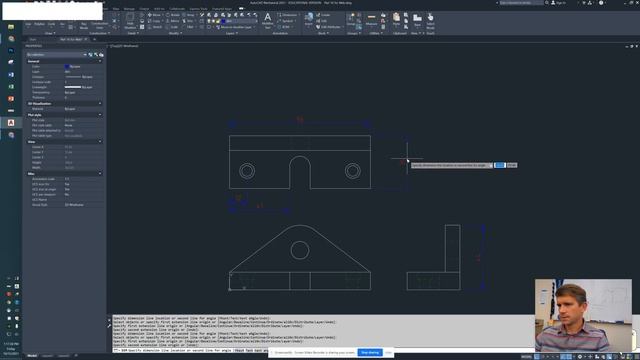The image size is (640, 360).
Task: Select the Circle draw tool
Action: [51, 24]
